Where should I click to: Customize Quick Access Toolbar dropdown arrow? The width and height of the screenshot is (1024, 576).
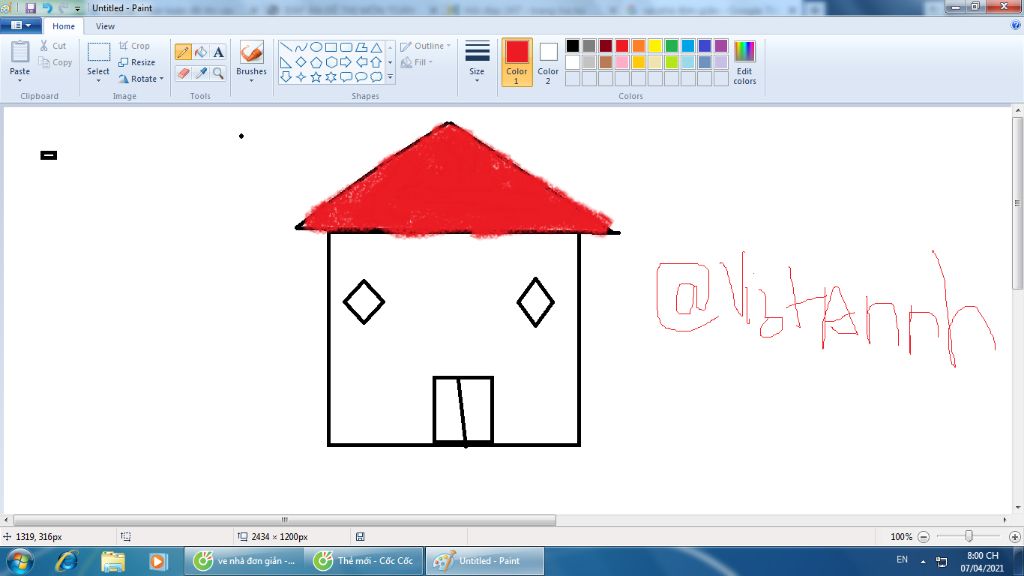tap(78, 9)
